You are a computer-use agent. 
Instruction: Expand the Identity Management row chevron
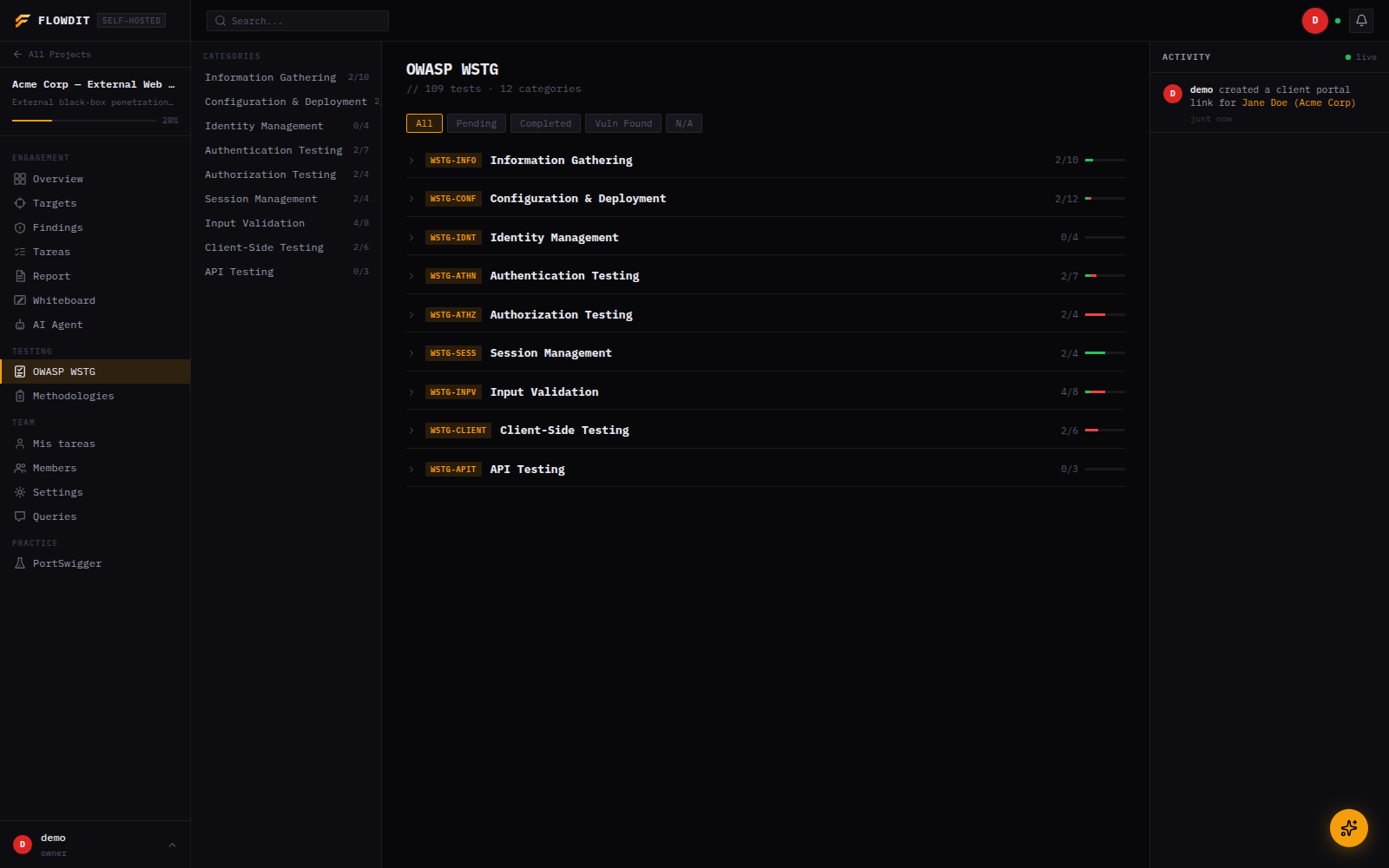tap(411, 238)
